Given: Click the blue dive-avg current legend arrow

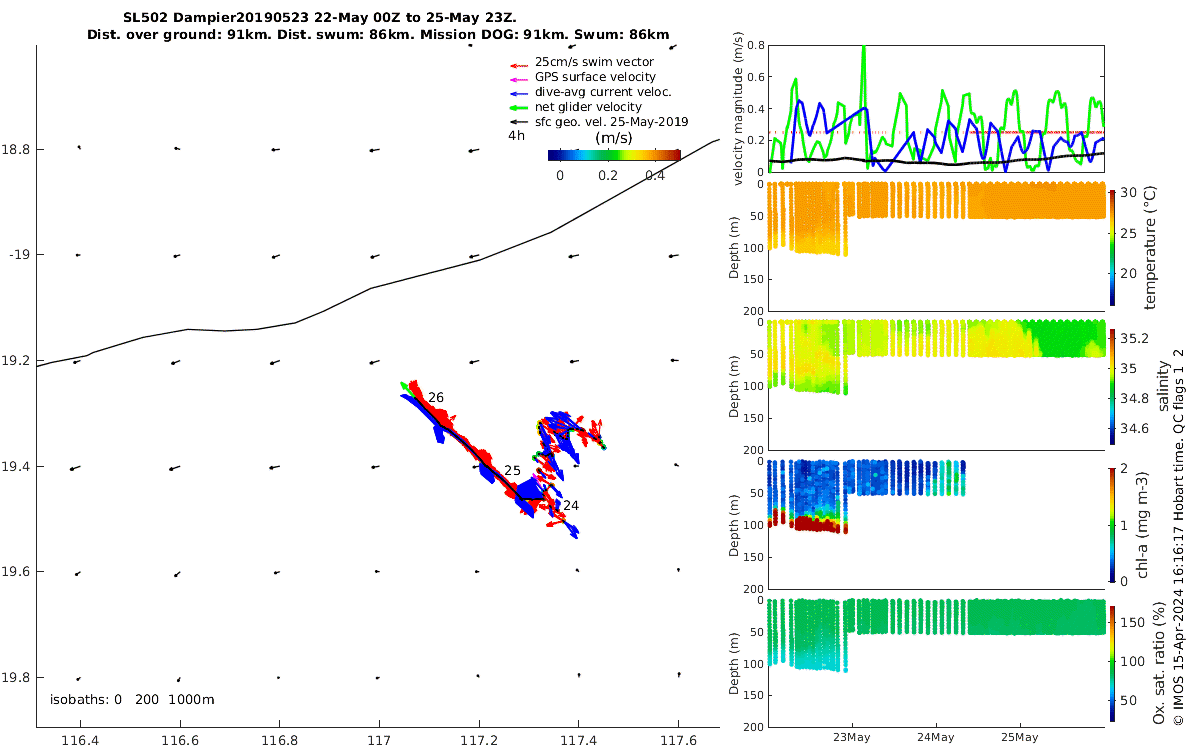Looking at the screenshot, I should (x=520, y=92).
